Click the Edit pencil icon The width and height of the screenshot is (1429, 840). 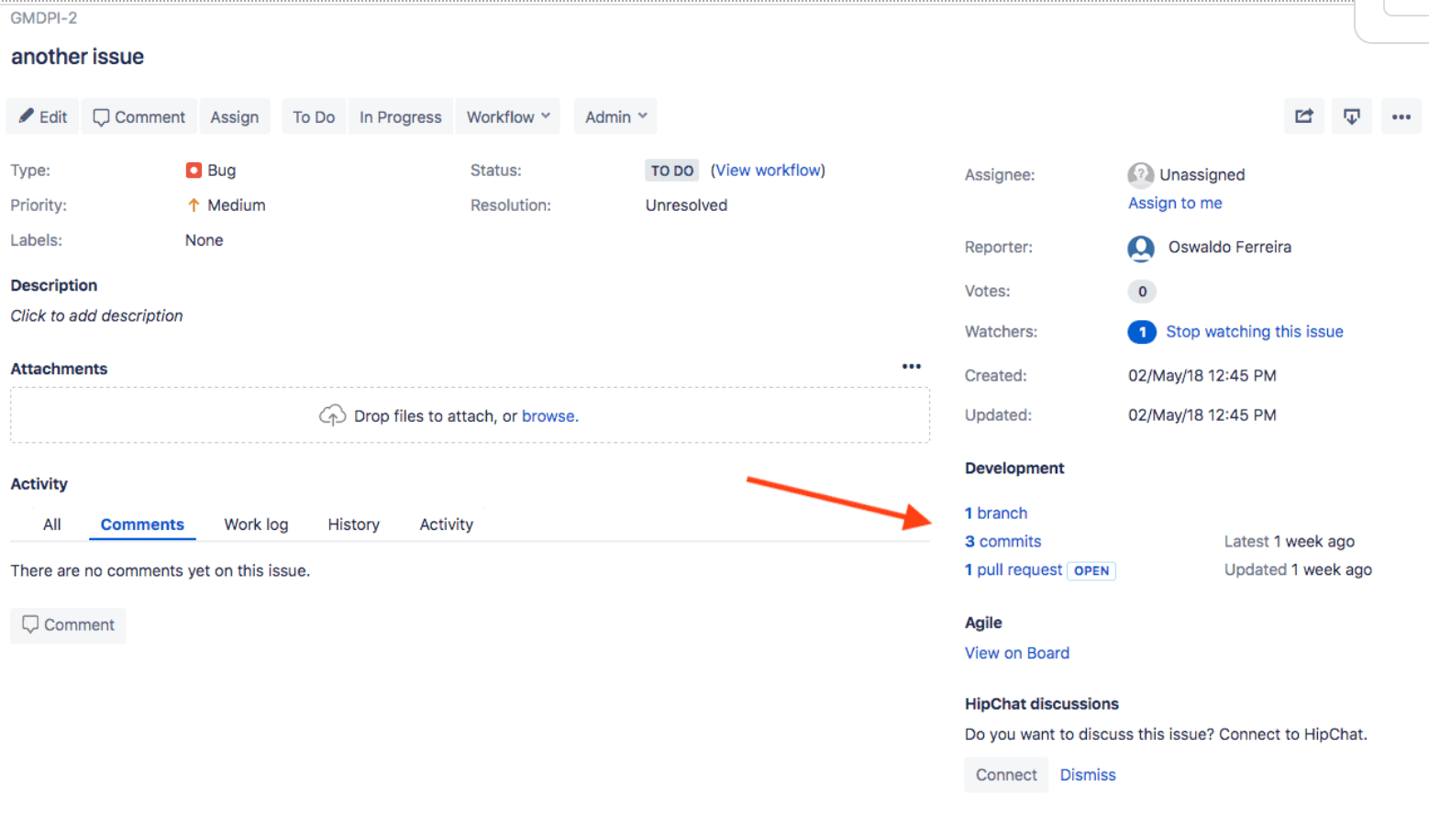point(28,116)
